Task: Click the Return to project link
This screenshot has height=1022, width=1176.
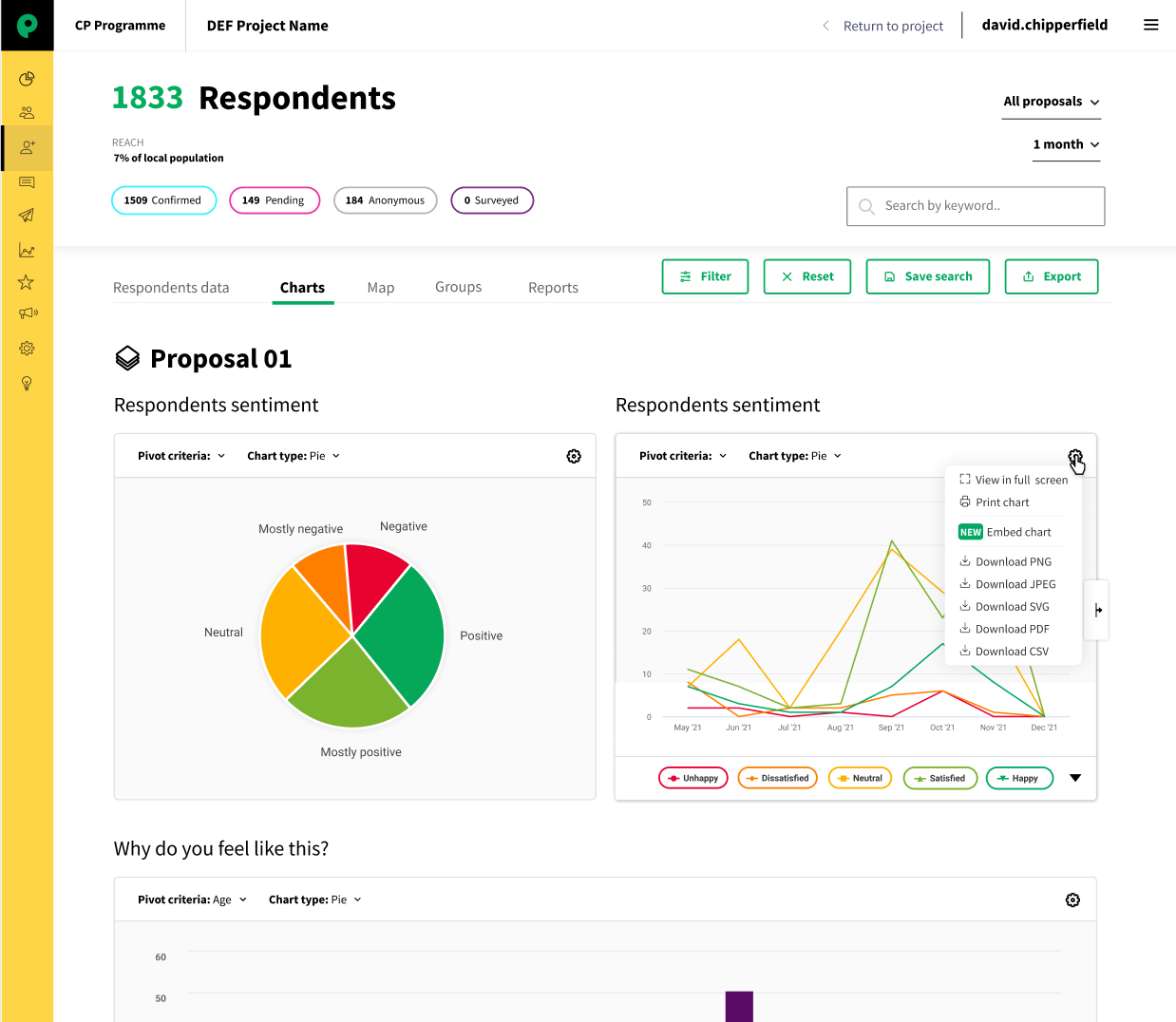Action: coord(892,26)
